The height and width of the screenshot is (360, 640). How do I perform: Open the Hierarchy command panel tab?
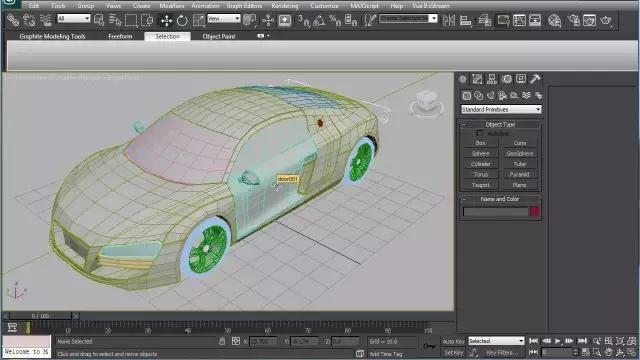pos(491,79)
